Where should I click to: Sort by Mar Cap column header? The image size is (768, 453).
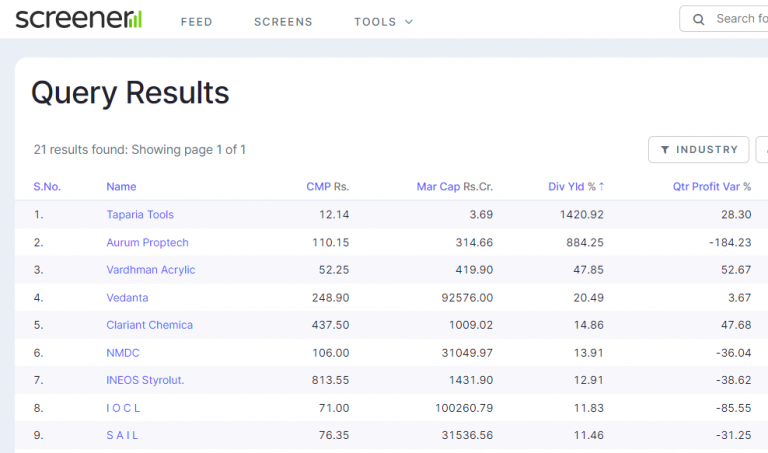(455, 187)
